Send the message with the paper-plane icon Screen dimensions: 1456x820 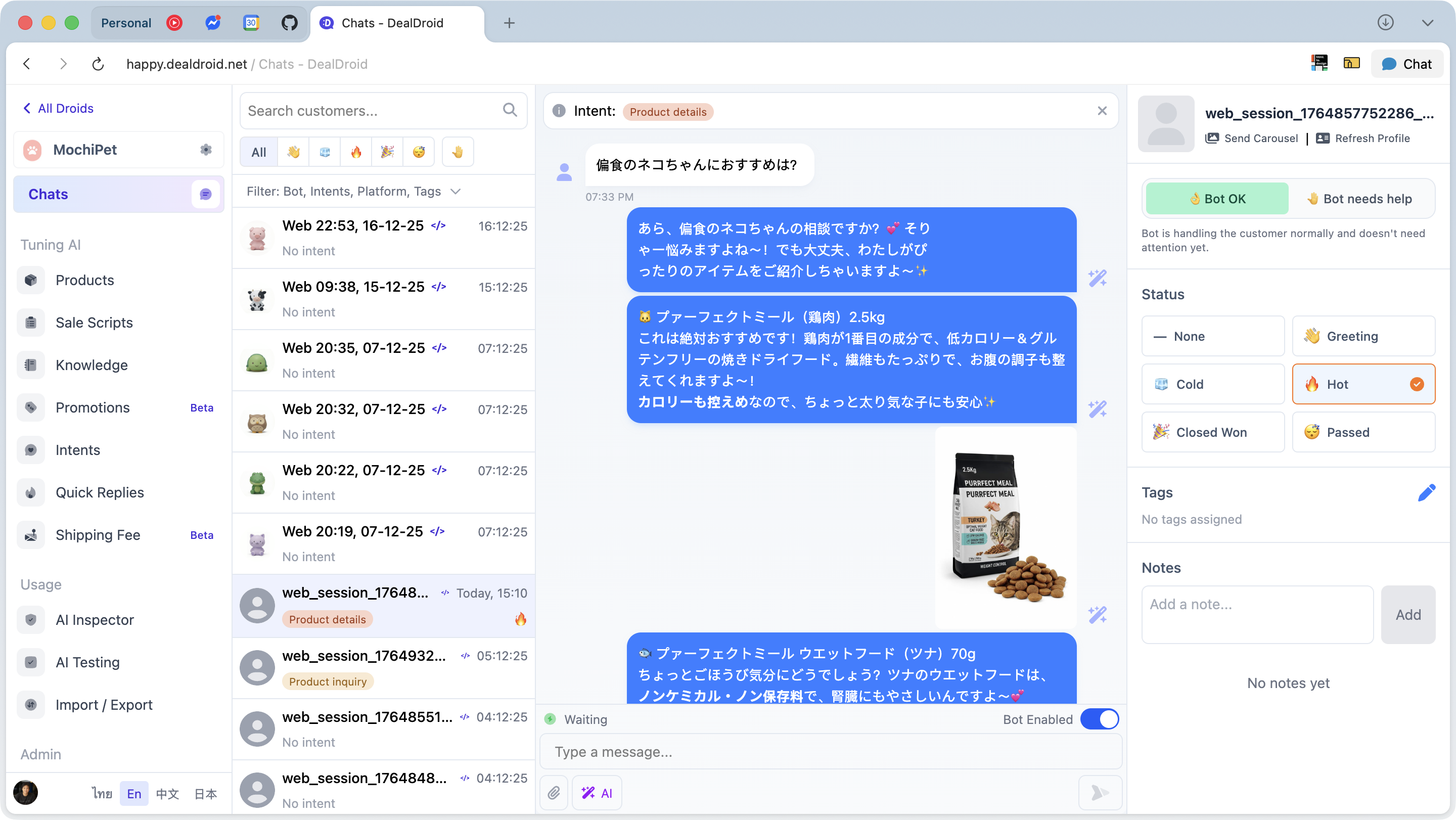[1100, 792]
